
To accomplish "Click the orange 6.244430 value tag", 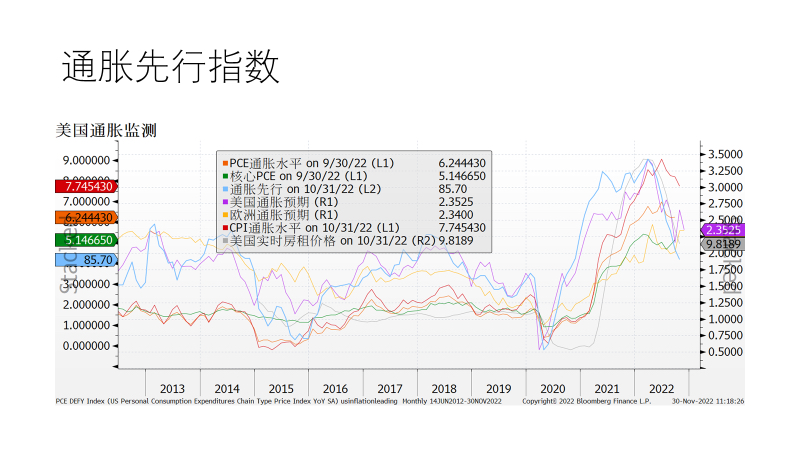I will click(88, 217).
